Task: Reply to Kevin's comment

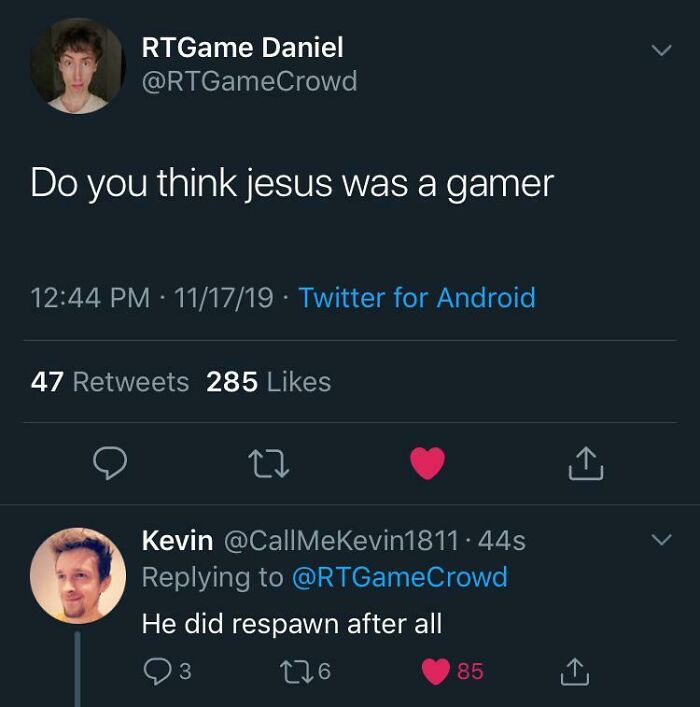Action: (158, 672)
